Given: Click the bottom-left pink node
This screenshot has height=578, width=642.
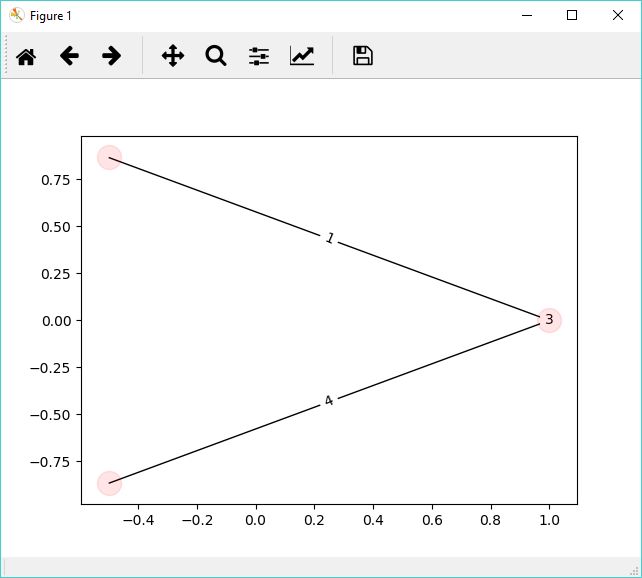Looking at the screenshot, I should tap(109, 483).
